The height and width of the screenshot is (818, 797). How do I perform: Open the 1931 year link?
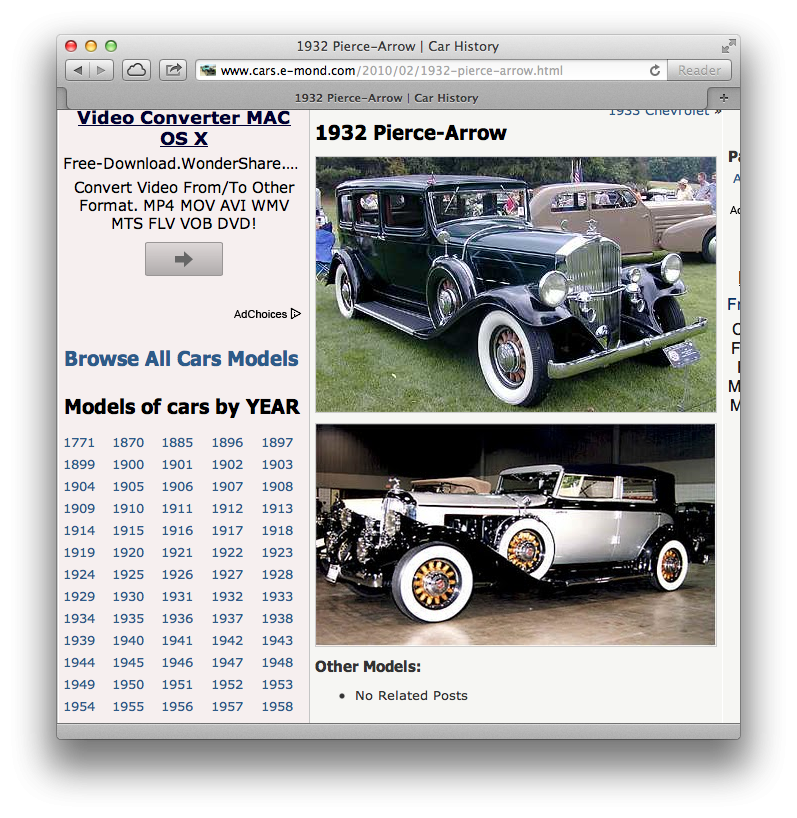(177, 596)
